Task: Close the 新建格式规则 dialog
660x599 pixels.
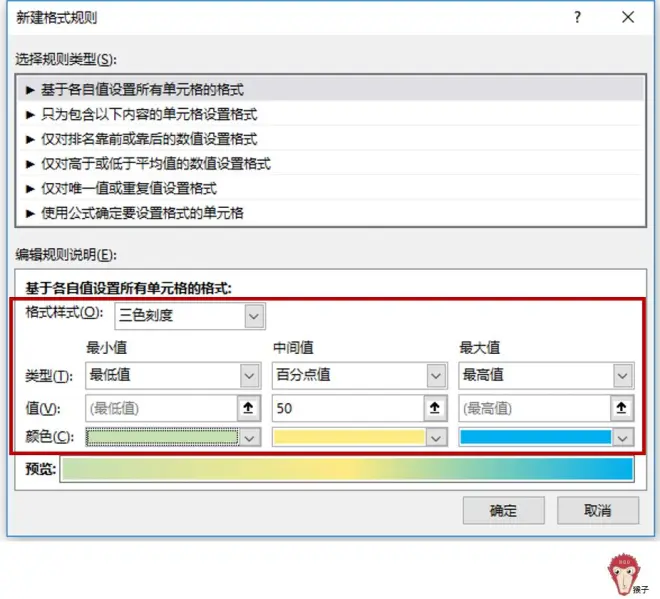Action: click(628, 17)
